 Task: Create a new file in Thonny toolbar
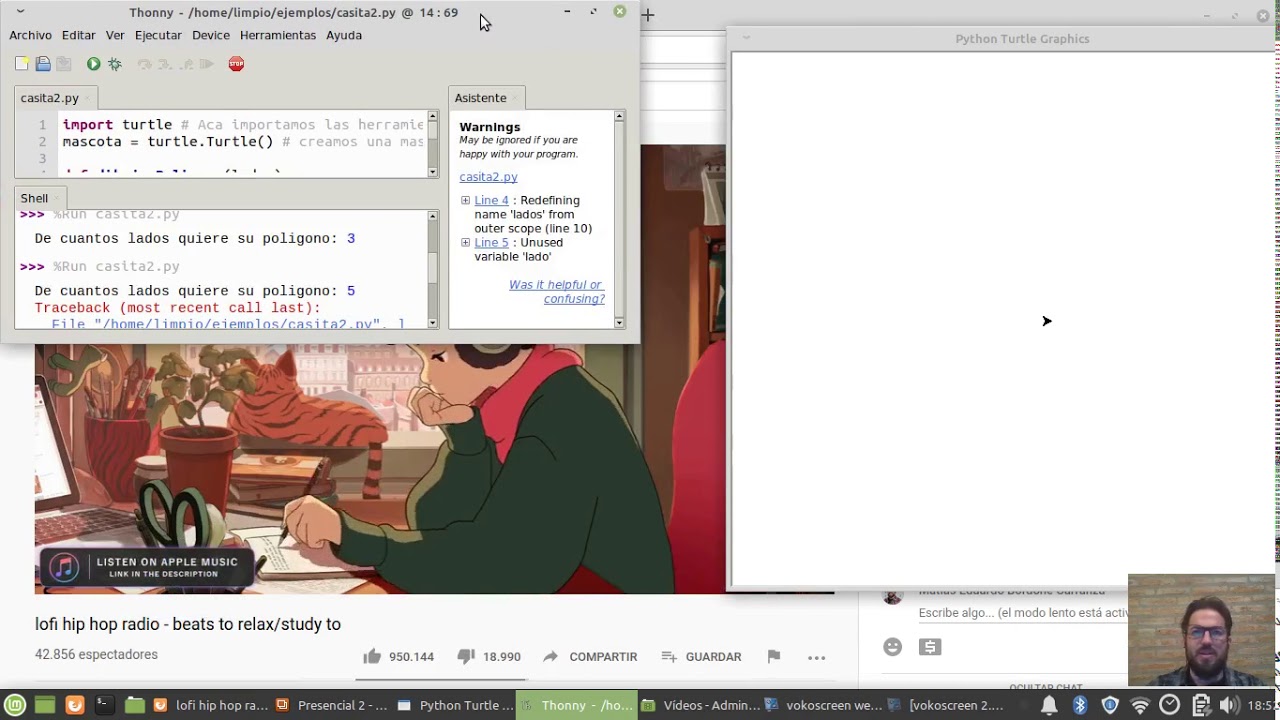(x=22, y=64)
